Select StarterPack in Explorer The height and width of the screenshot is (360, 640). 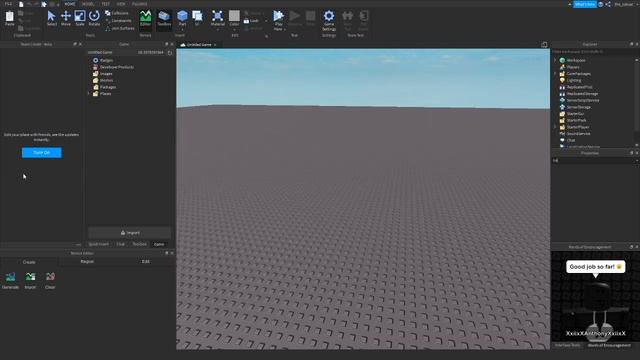click(x=576, y=120)
